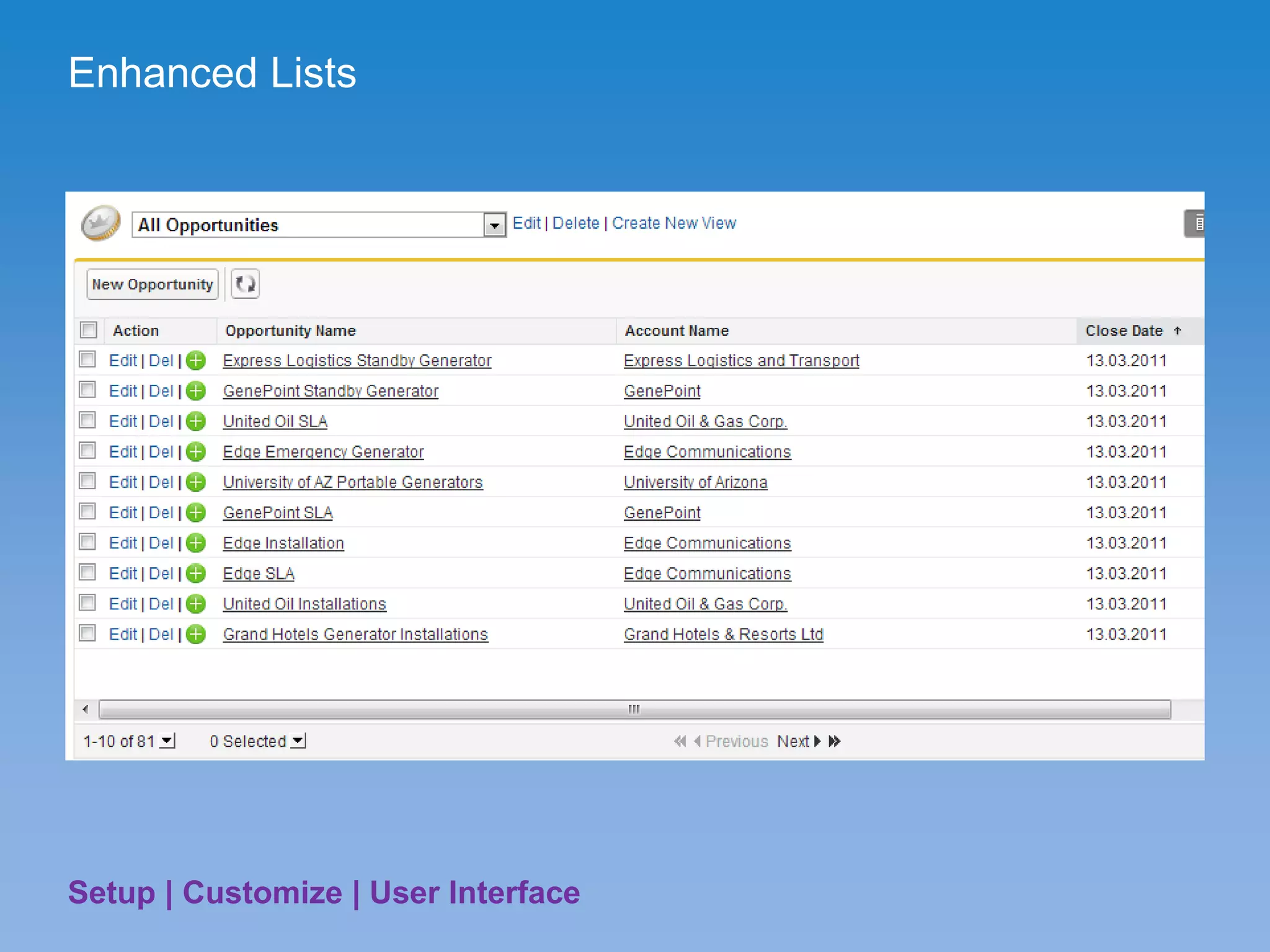Open GenePoint account in GenePoint SLA row
This screenshot has width=1270, height=952.
[662, 513]
